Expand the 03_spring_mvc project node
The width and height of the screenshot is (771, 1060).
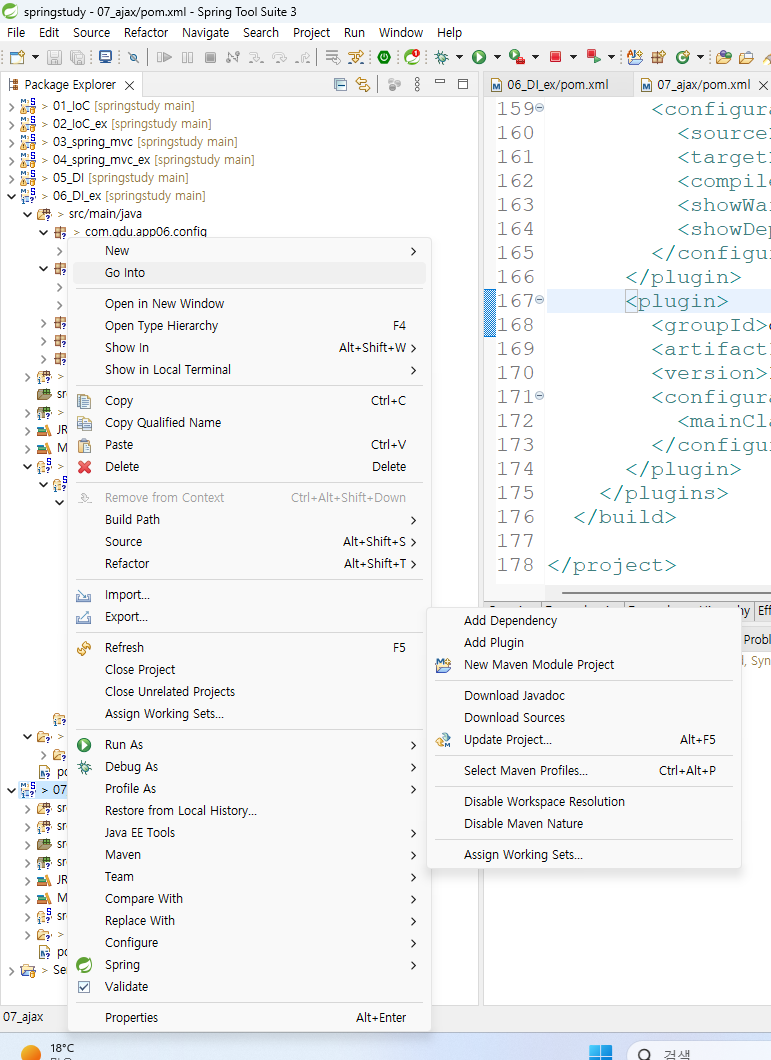tap(11, 142)
